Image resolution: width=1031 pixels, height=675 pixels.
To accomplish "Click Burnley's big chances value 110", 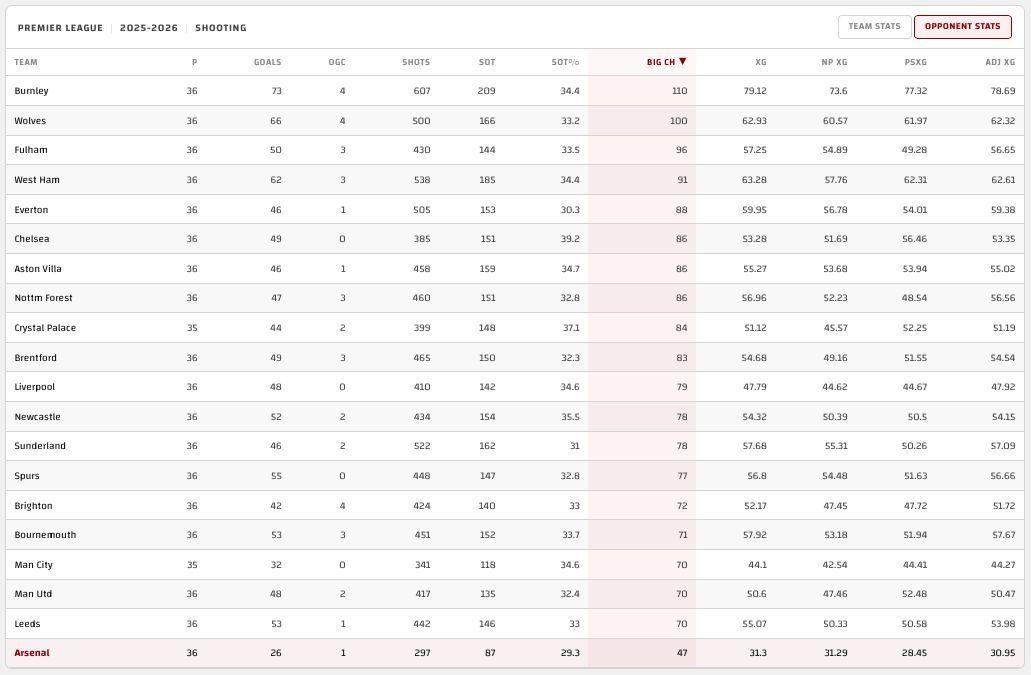I will 679,91.
